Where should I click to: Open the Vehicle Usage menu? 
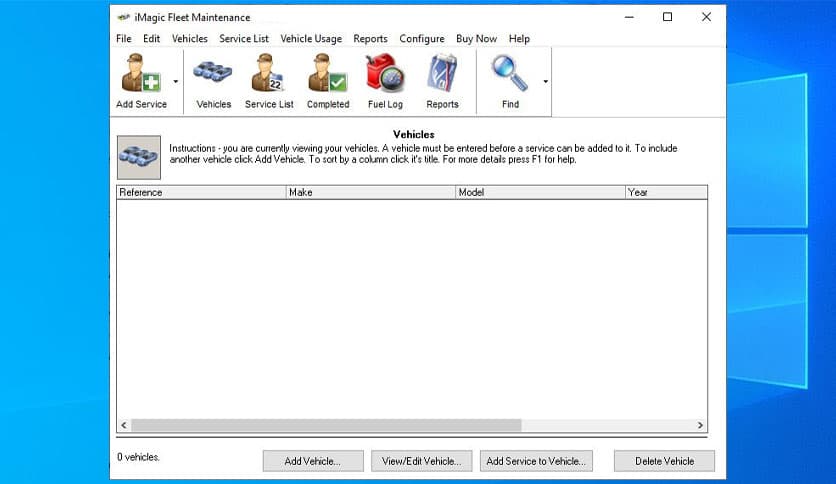click(x=311, y=39)
